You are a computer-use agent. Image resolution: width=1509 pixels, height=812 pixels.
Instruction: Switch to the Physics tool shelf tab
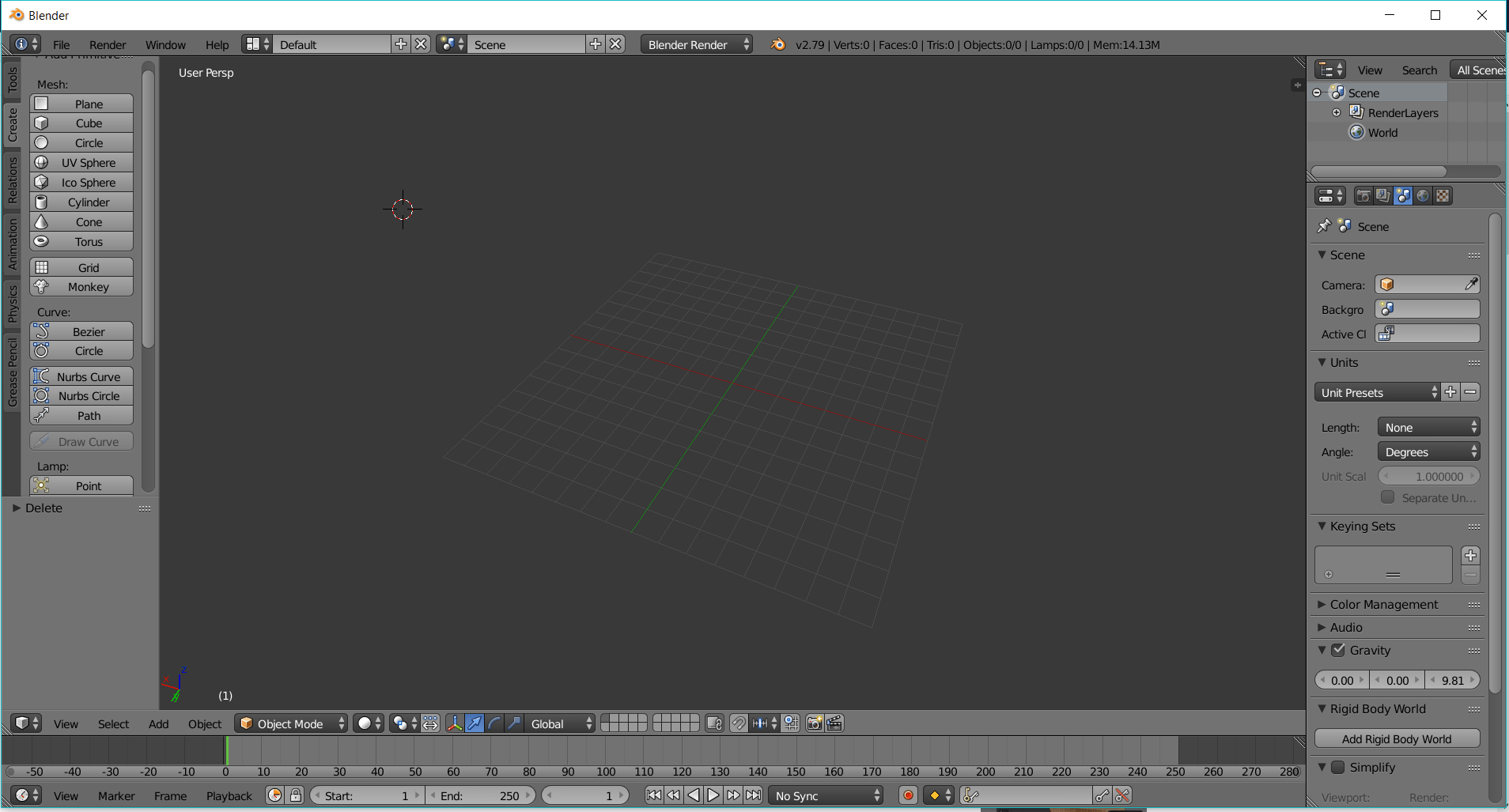click(12, 304)
